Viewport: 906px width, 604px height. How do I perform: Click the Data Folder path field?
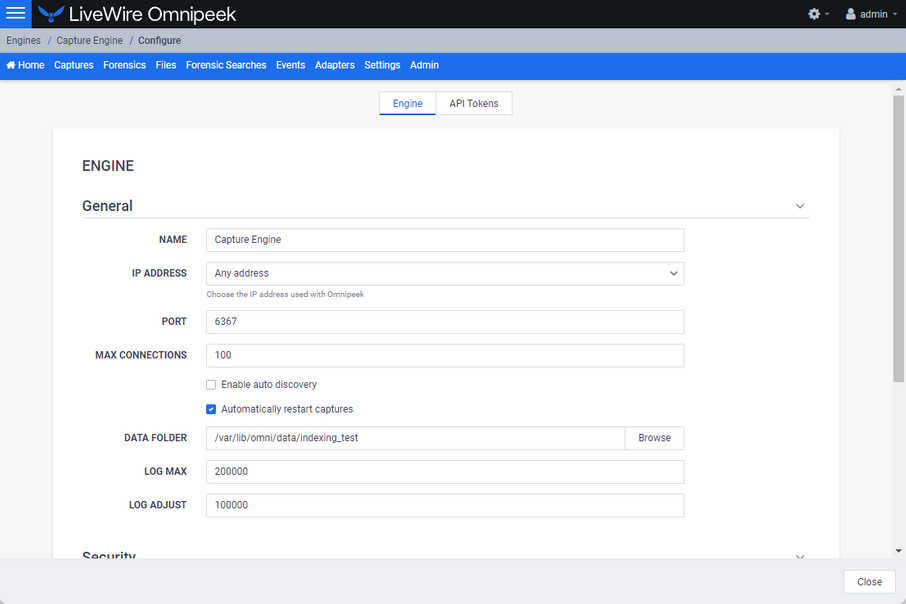pos(415,438)
